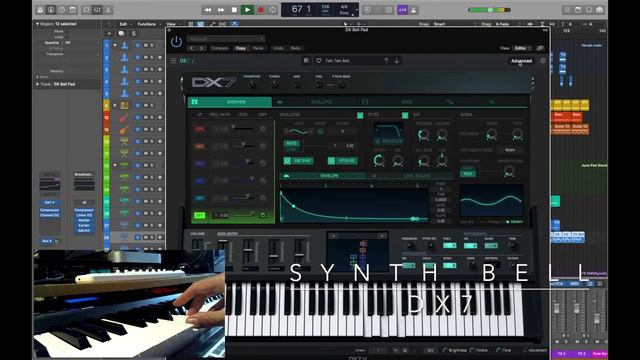Turn the Transpose knob in DX7 header

(252, 85)
